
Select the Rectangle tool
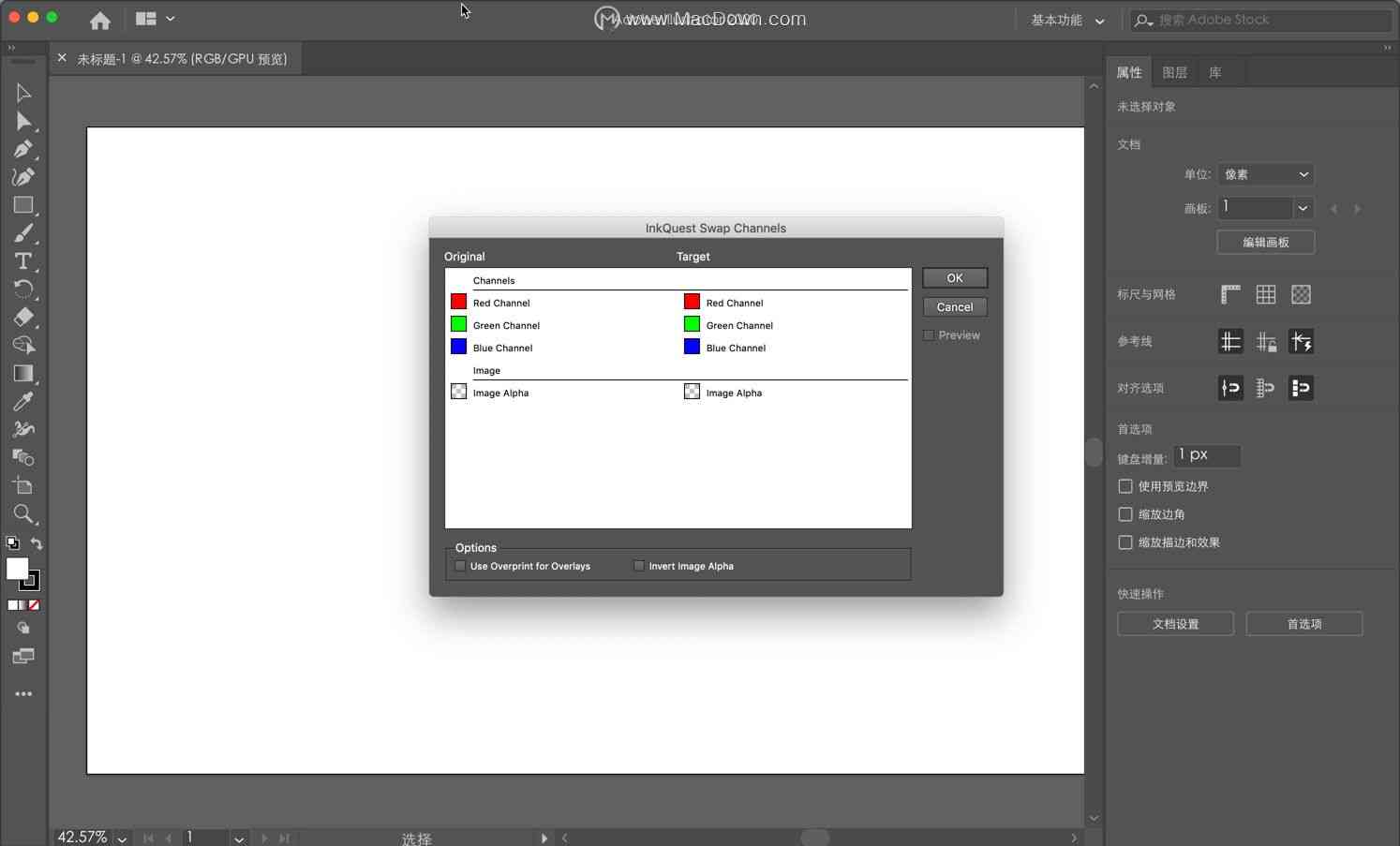[x=23, y=205]
